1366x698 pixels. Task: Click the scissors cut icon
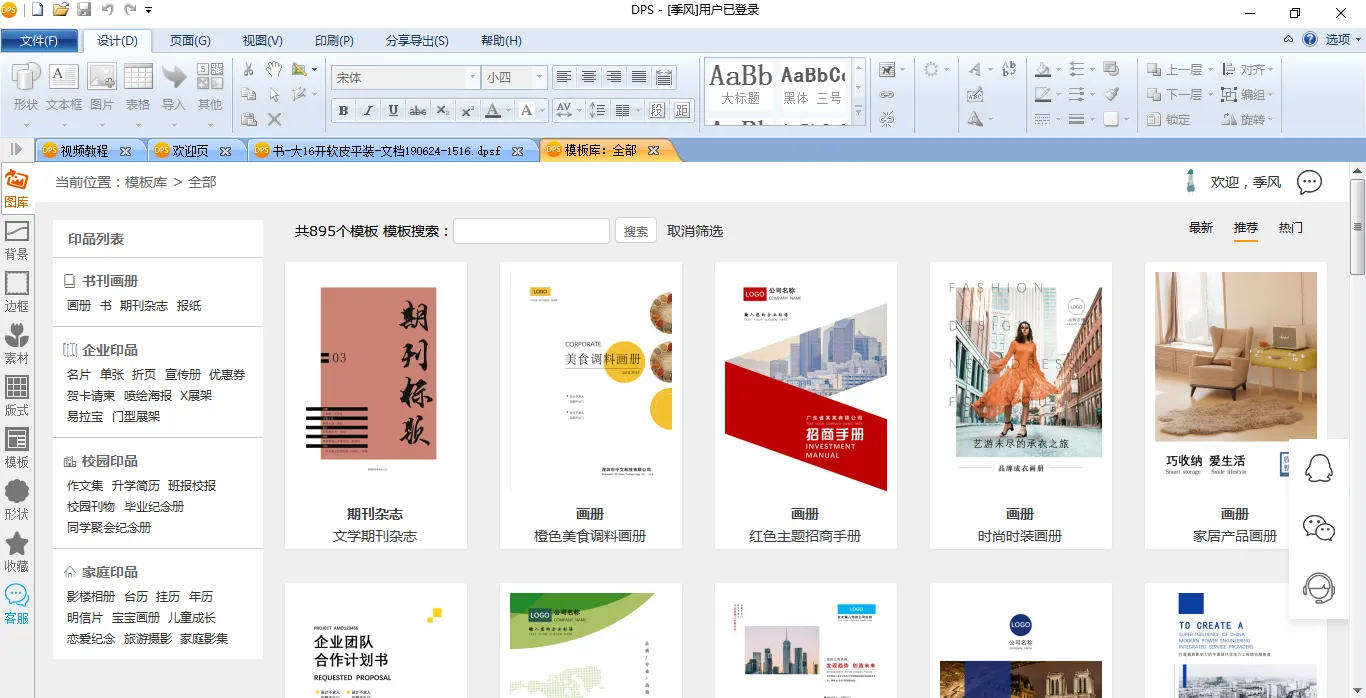pyautogui.click(x=249, y=70)
